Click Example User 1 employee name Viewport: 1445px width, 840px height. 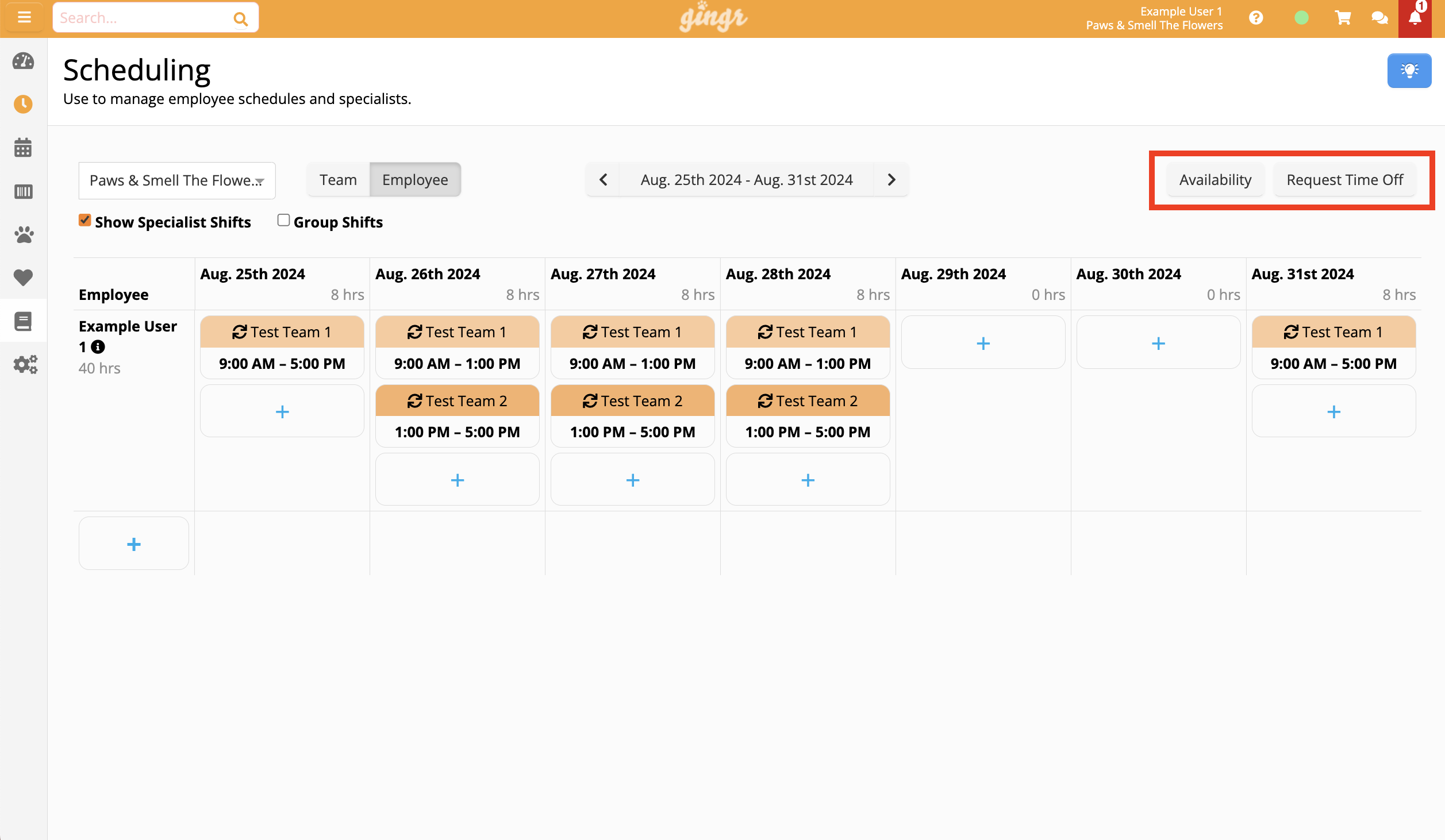click(128, 336)
